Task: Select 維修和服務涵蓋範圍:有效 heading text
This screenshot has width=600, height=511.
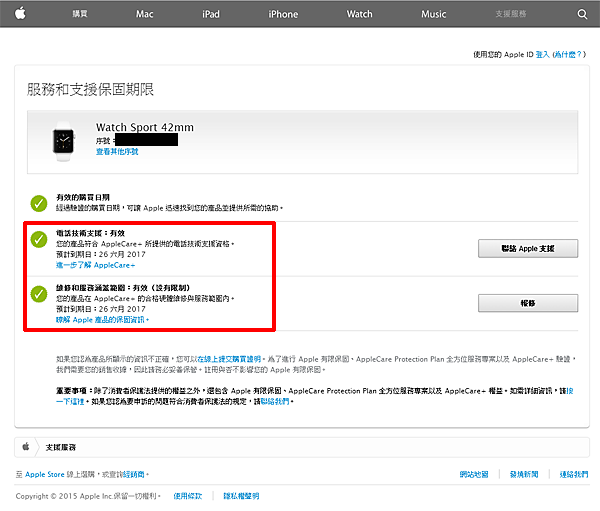Action: coord(123,287)
